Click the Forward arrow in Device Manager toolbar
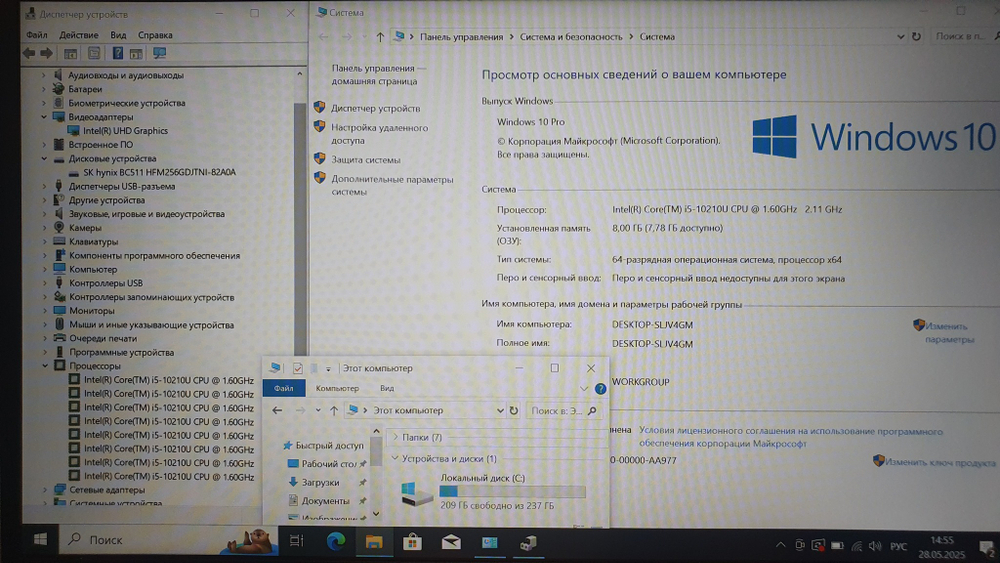The width and height of the screenshot is (1000, 563). tap(47, 54)
